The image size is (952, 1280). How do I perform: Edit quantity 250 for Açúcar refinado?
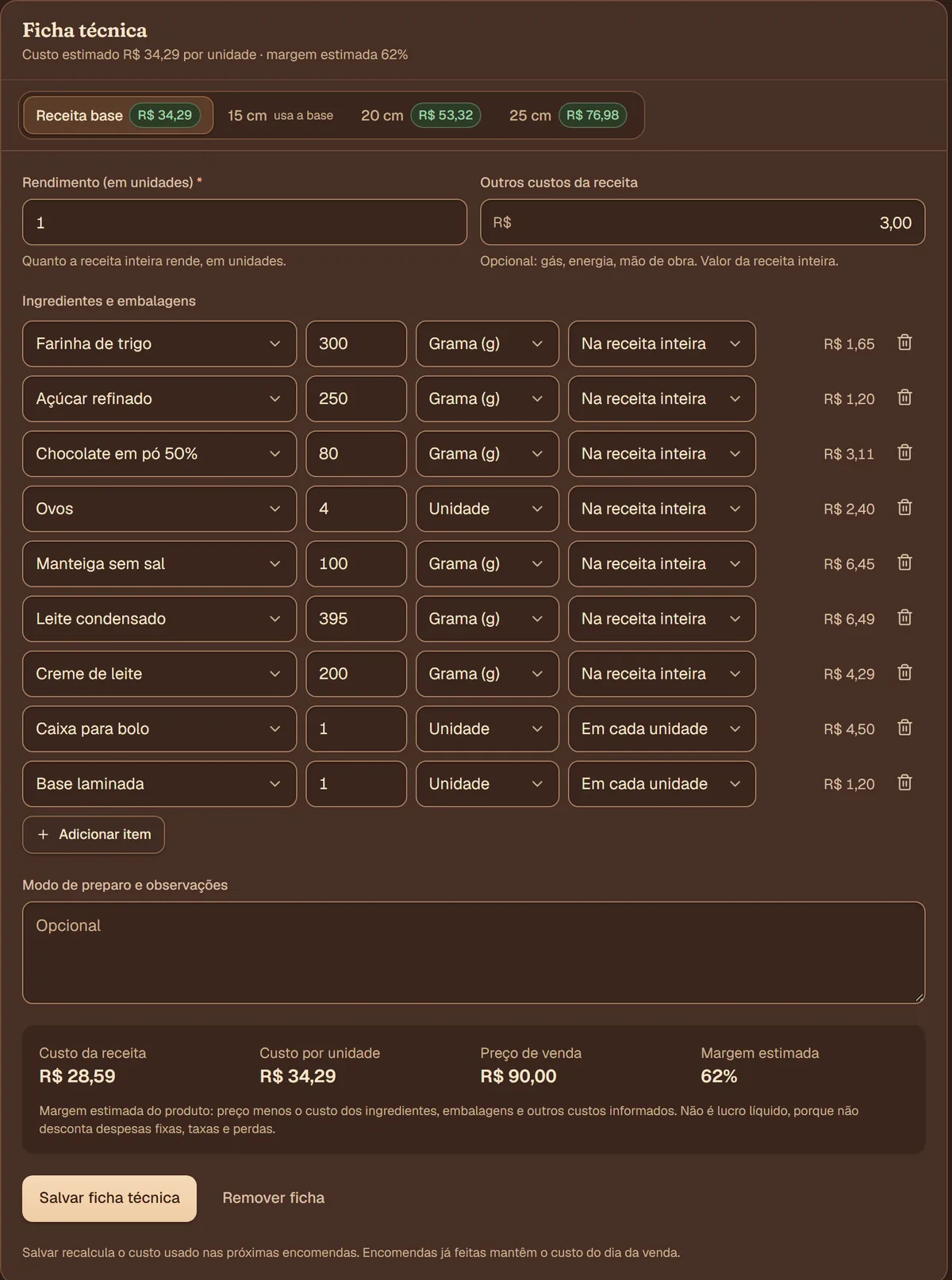356,398
